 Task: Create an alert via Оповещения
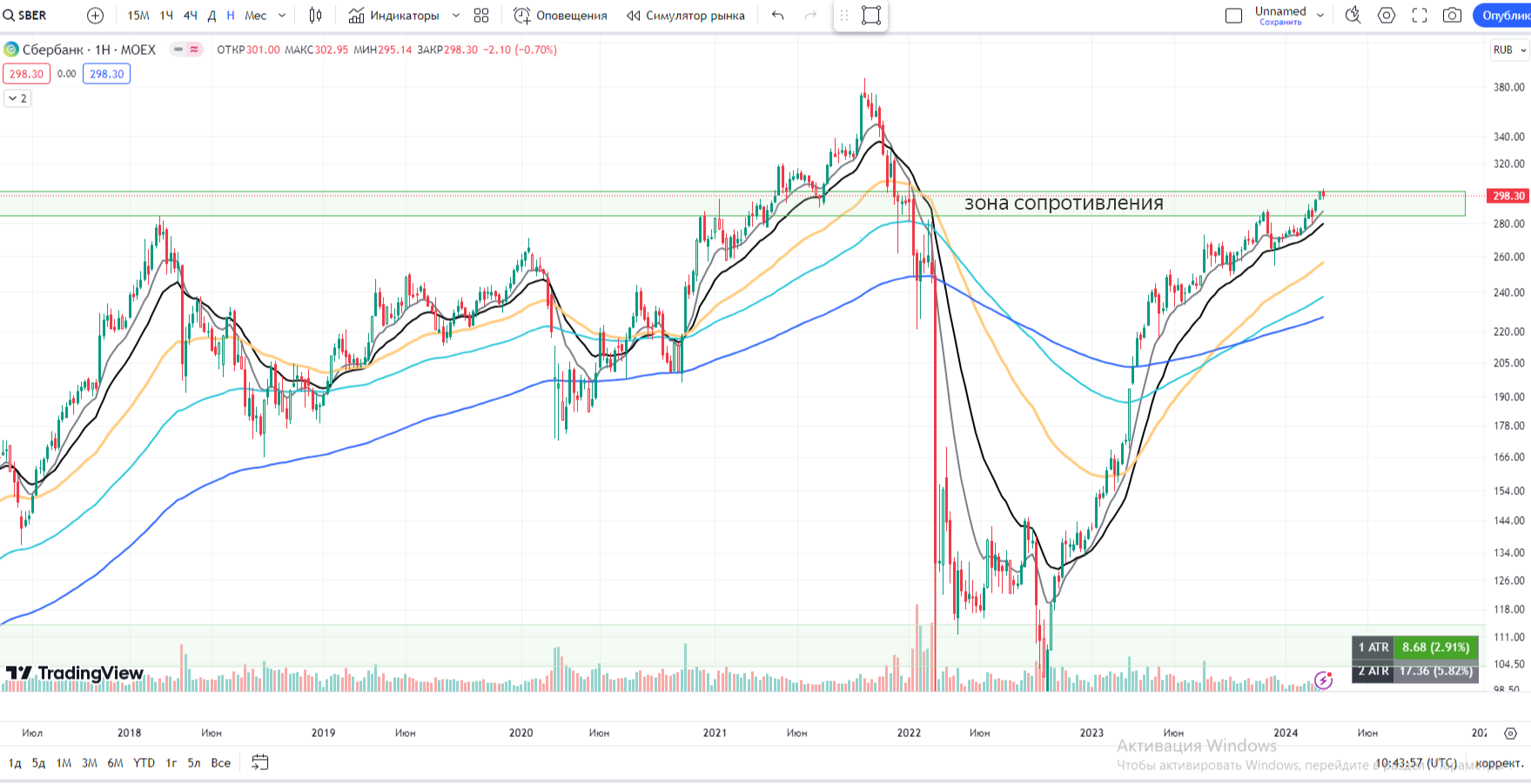pos(561,16)
